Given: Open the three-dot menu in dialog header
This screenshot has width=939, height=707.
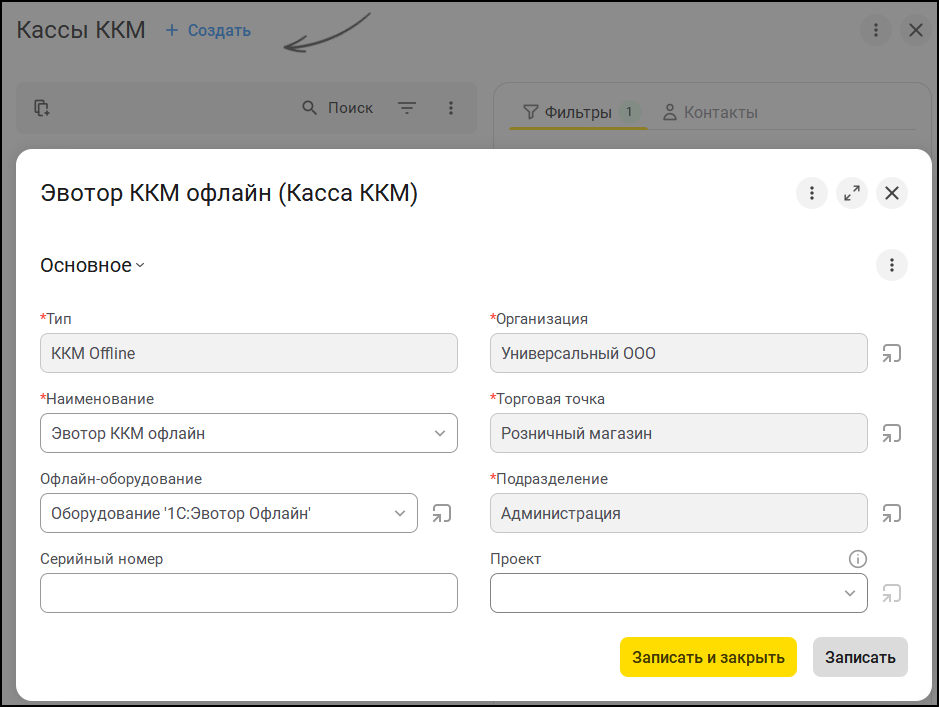Looking at the screenshot, I should [811, 193].
